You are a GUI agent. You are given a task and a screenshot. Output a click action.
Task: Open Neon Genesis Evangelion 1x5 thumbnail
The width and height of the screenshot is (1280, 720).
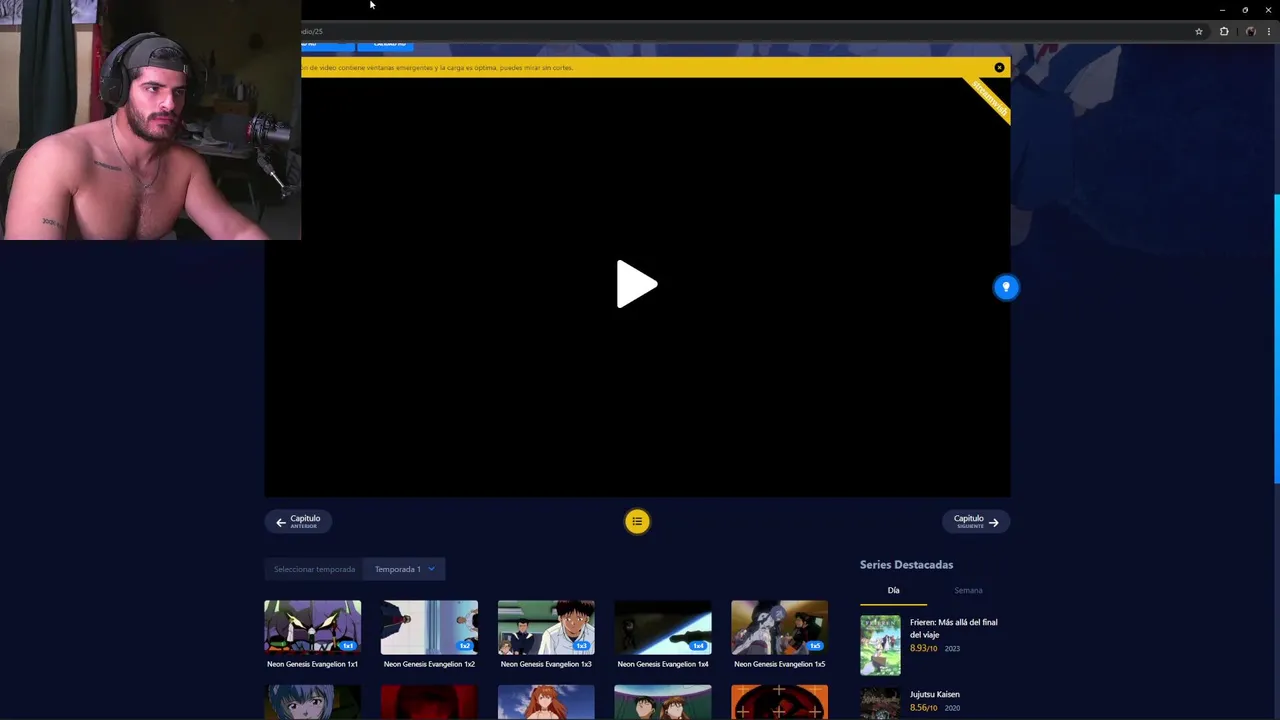[x=779, y=627]
